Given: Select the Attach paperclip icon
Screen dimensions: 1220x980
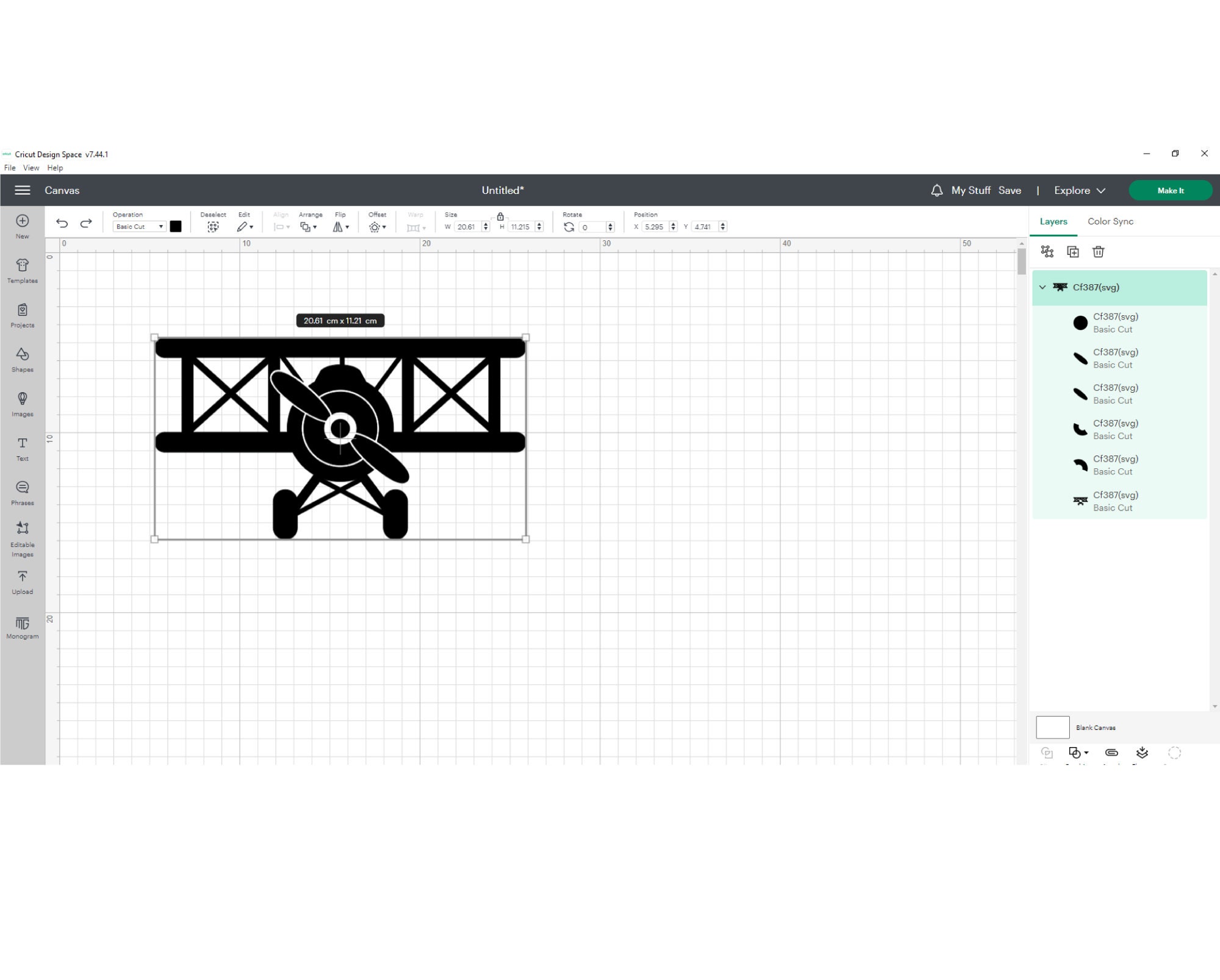Looking at the screenshot, I should click(1112, 753).
